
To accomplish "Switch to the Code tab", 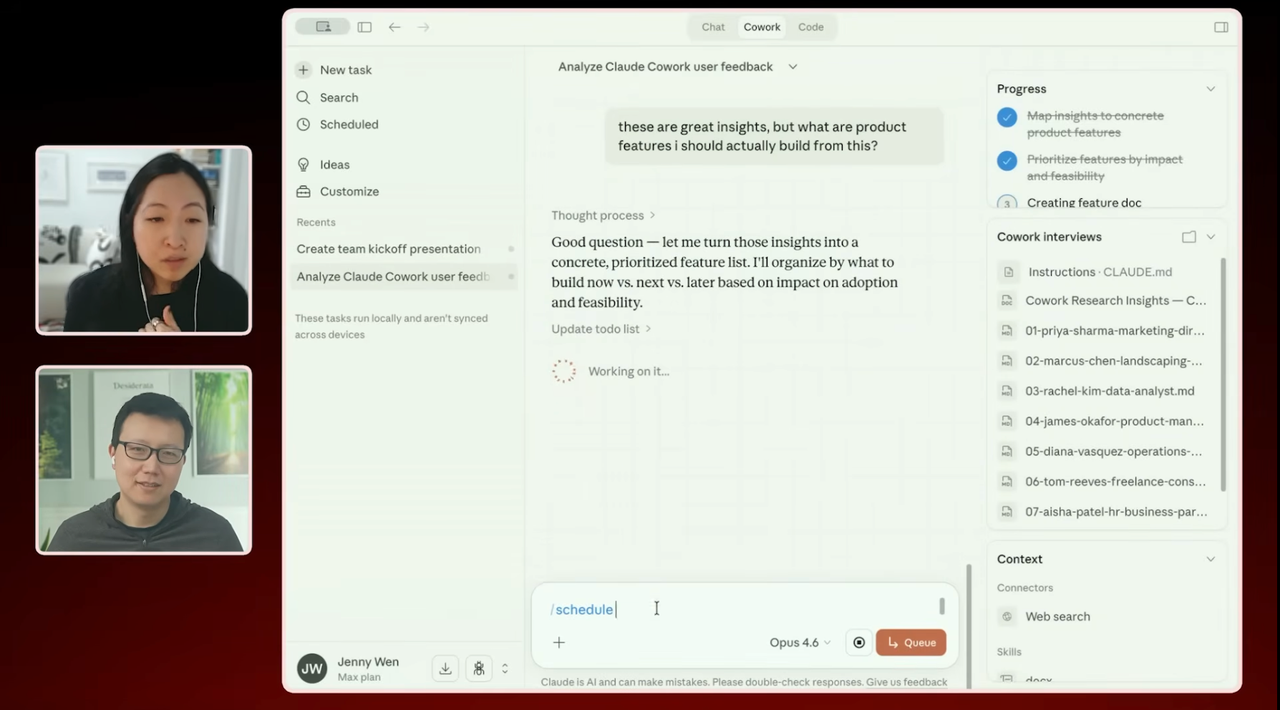I will 811,27.
